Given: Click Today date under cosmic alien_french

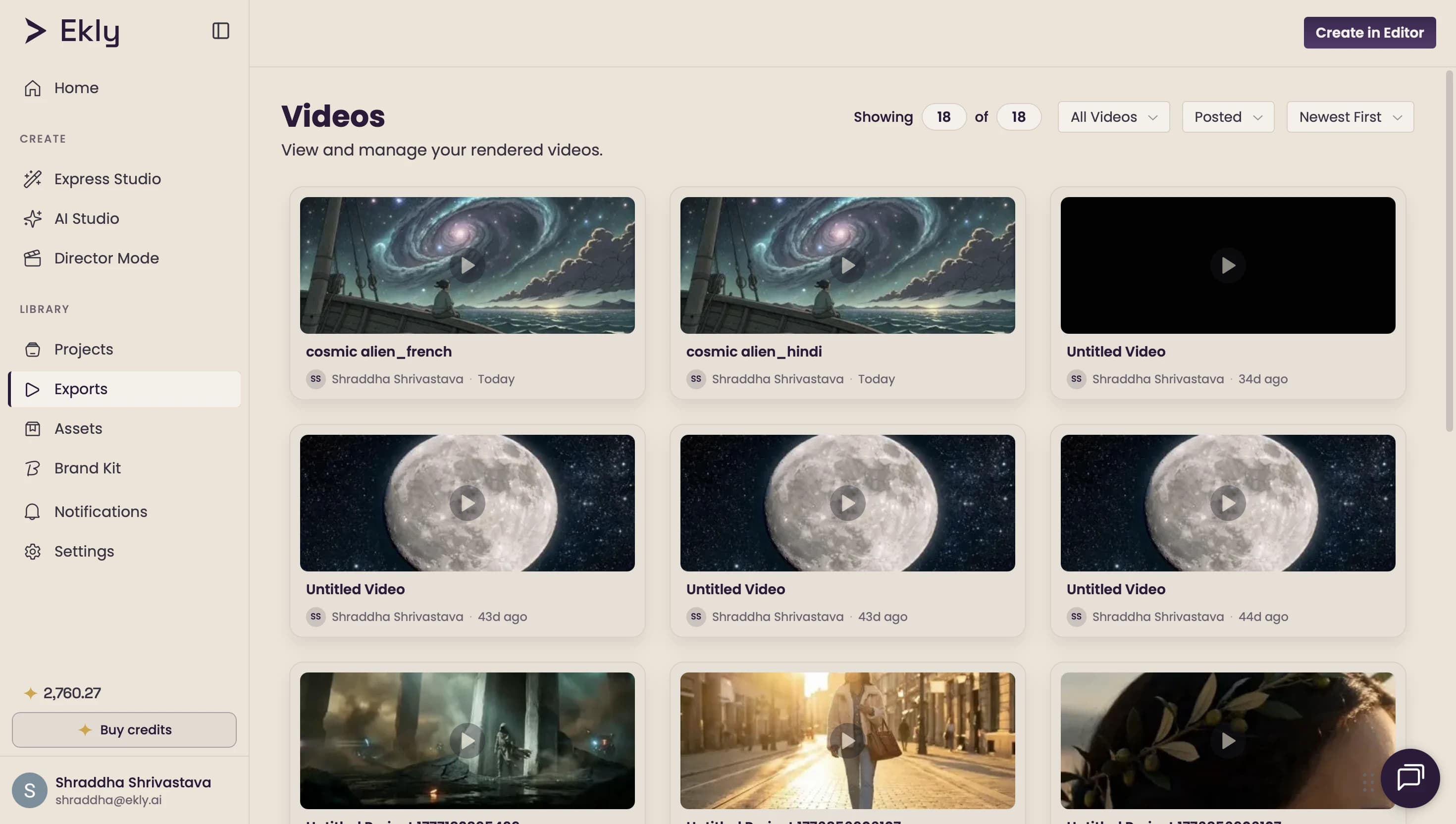Looking at the screenshot, I should tap(496, 379).
